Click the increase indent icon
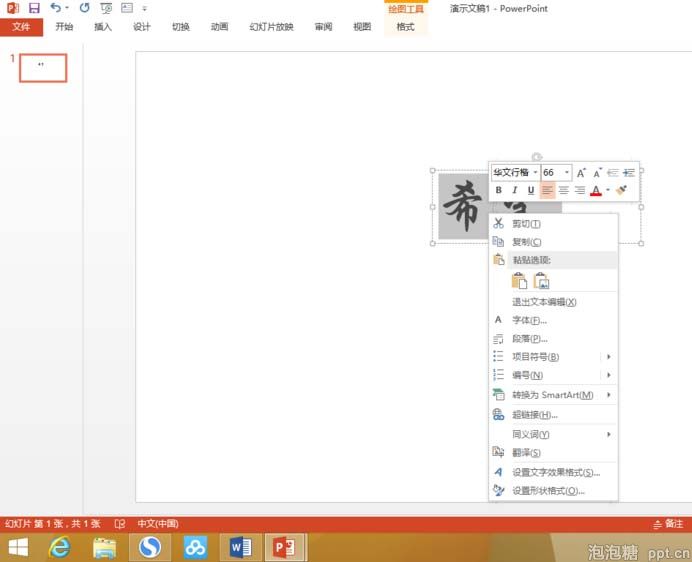 629,173
